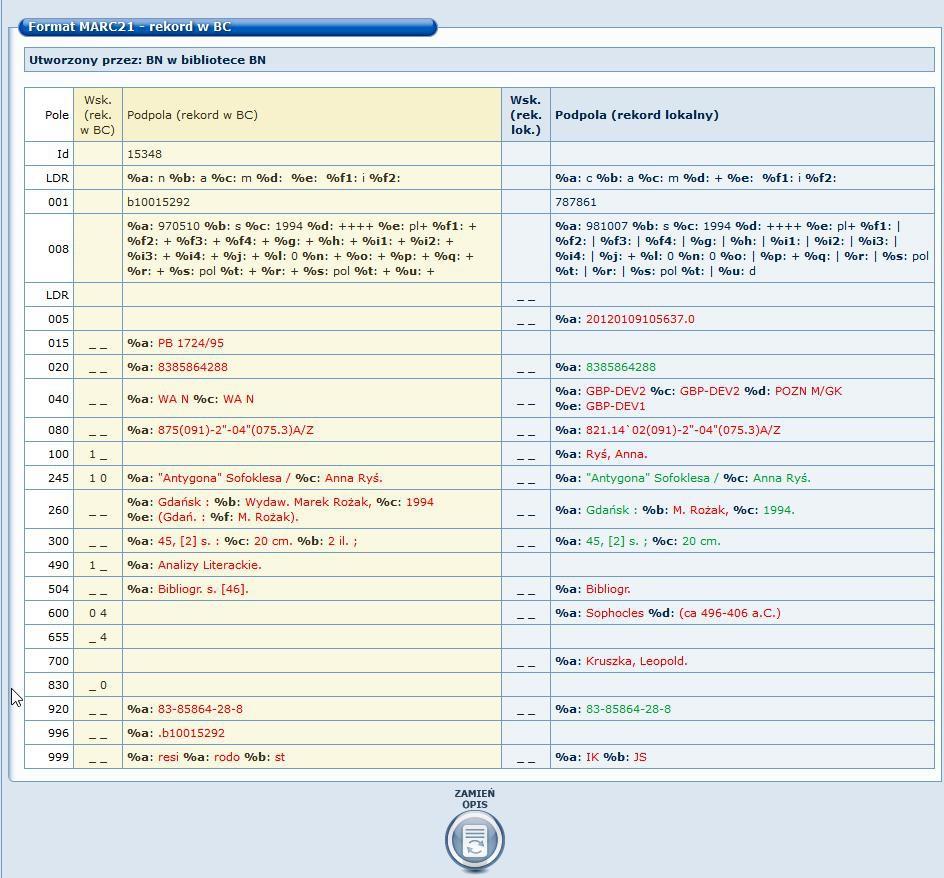Click field number 245 in the Pole column

(x=58, y=478)
